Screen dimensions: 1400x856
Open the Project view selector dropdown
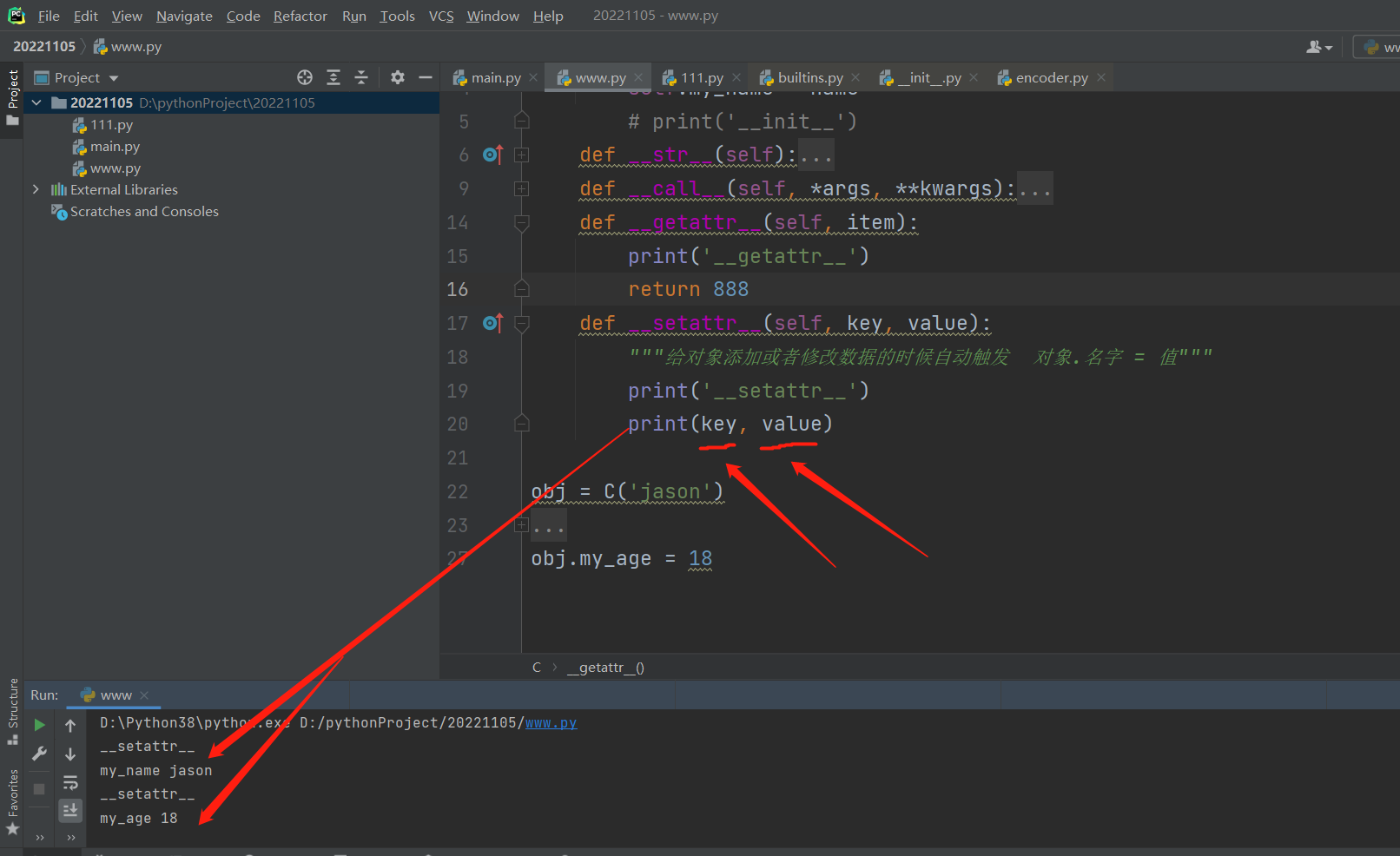point(76,78)
